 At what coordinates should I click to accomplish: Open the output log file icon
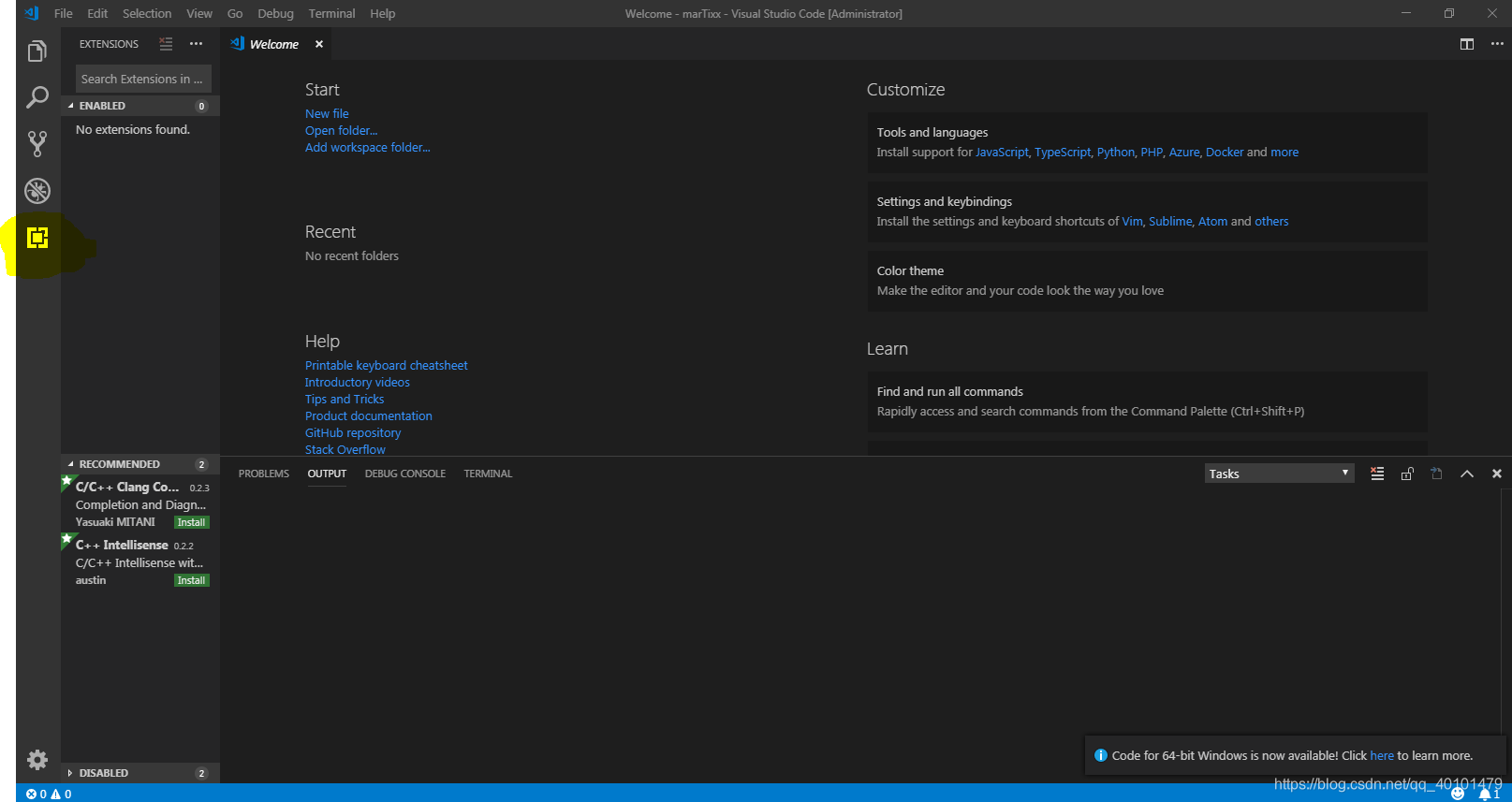pyautogui.click(x=1437, y=474)
